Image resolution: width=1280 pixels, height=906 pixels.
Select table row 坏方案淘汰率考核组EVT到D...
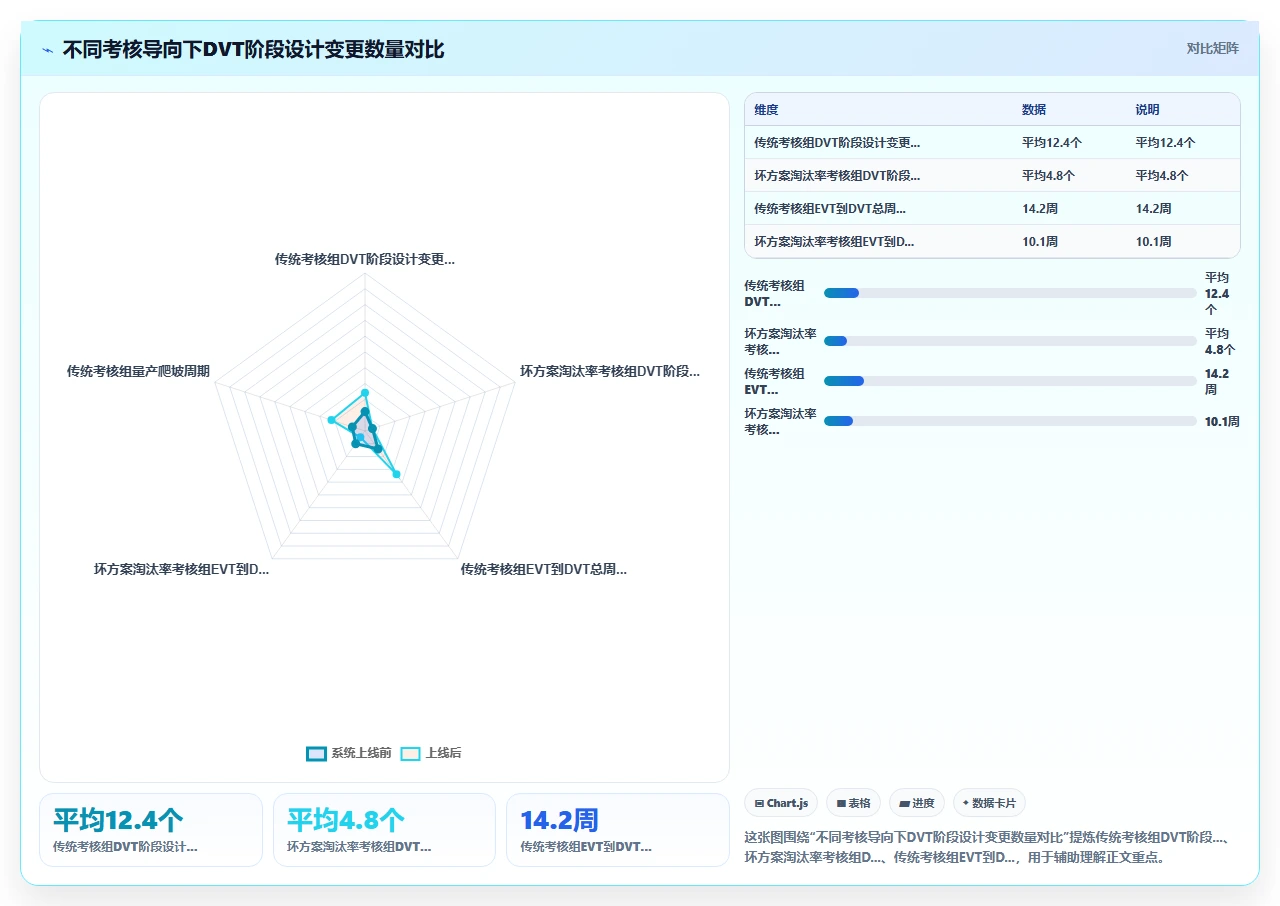coord(992,241)
